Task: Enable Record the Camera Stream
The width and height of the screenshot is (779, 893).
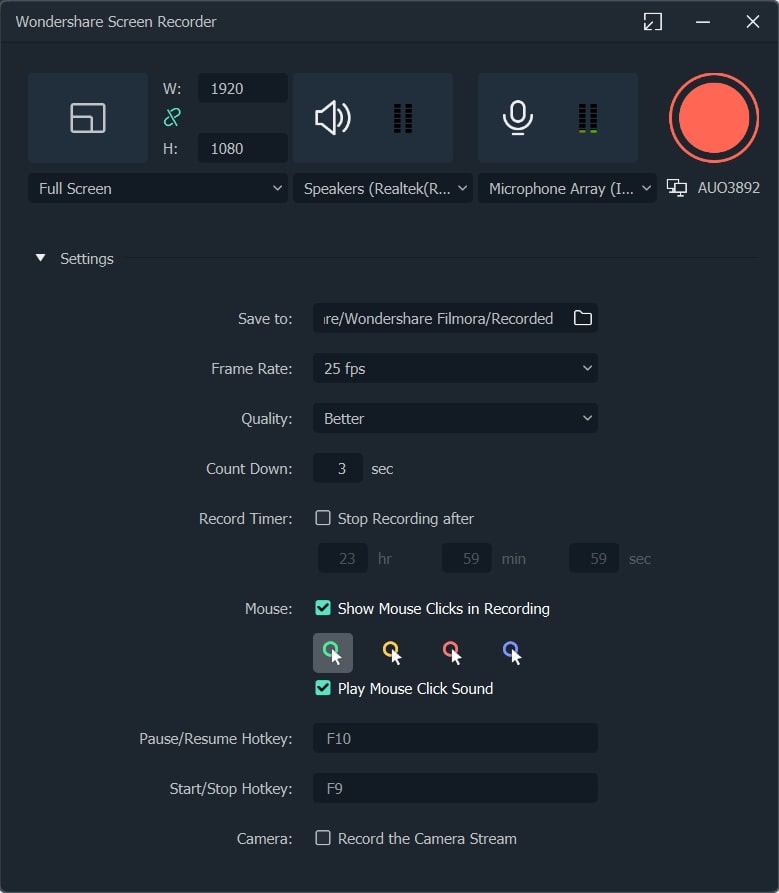Action: point(323,838)
